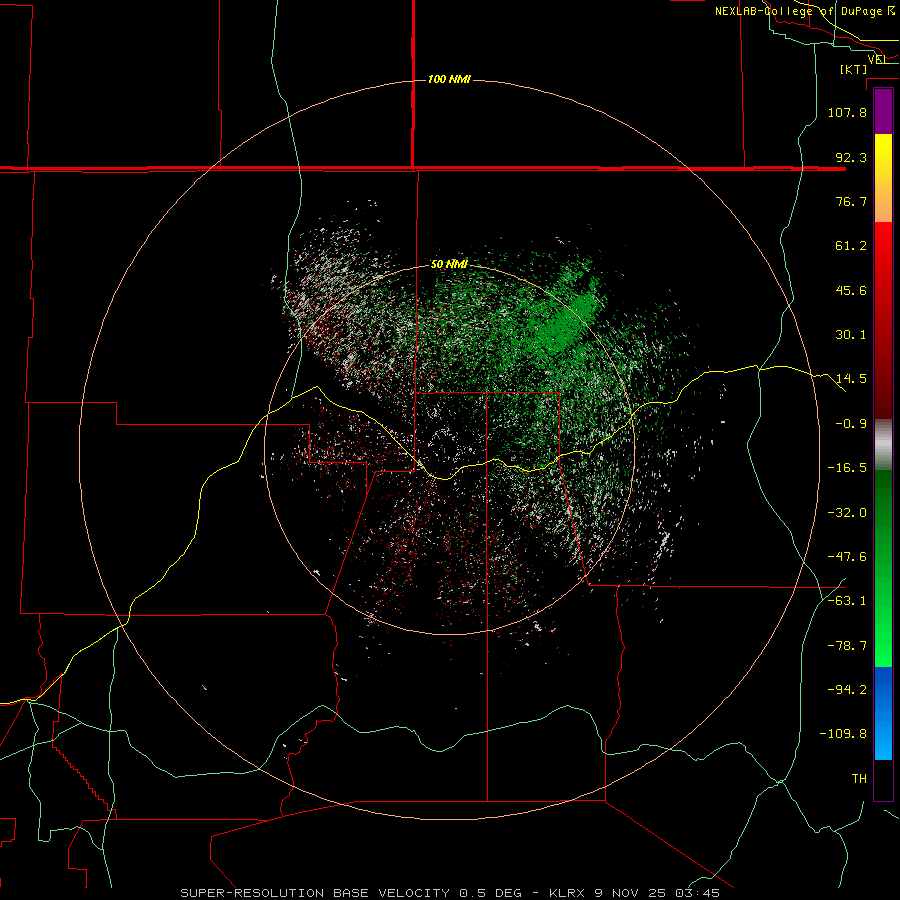Viewport: 900px width, 900px height.
Task: Select the 30.1 scale value
Action: pyautogui.click(x=851, y=335)
